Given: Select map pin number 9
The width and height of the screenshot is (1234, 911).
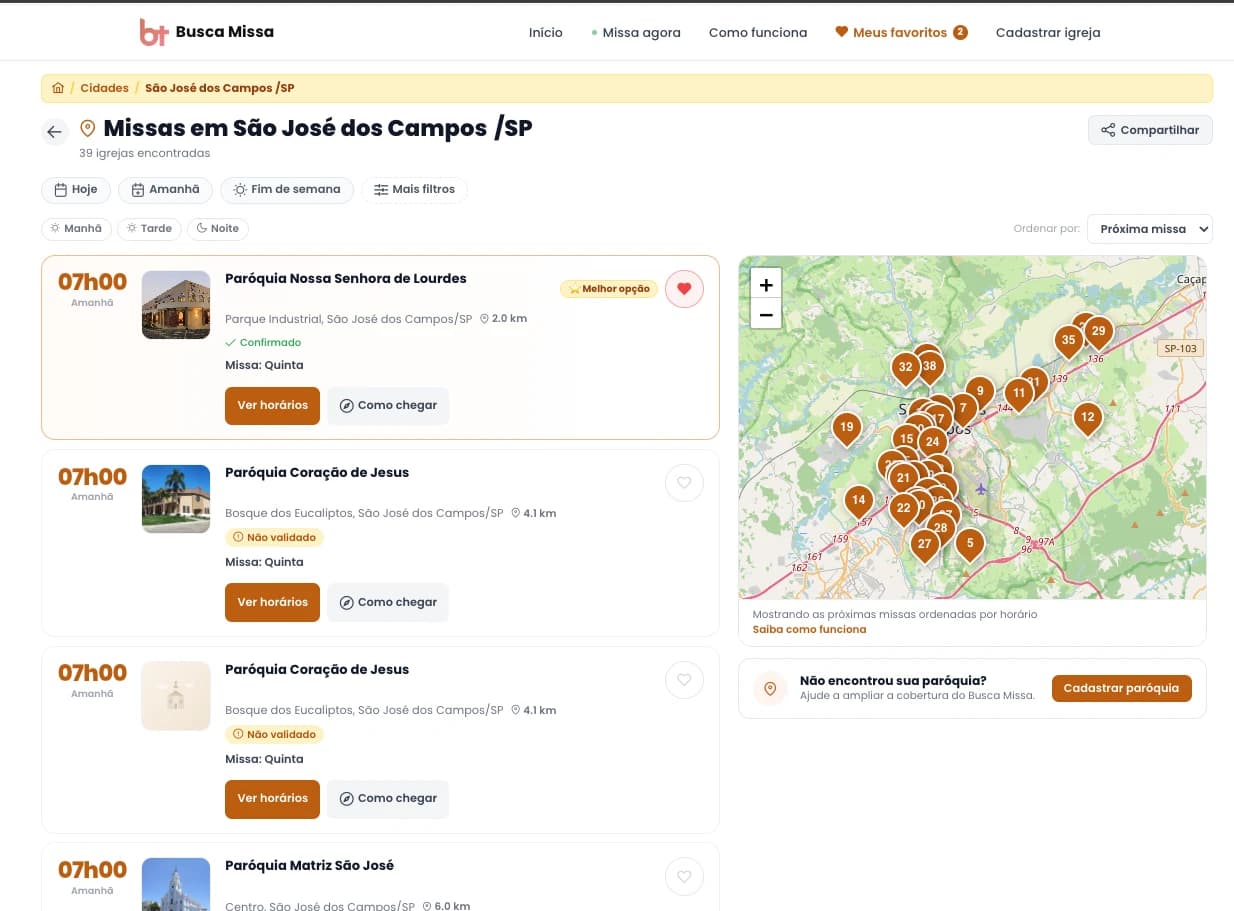Looking at the screenshot, I should (980, 392).
